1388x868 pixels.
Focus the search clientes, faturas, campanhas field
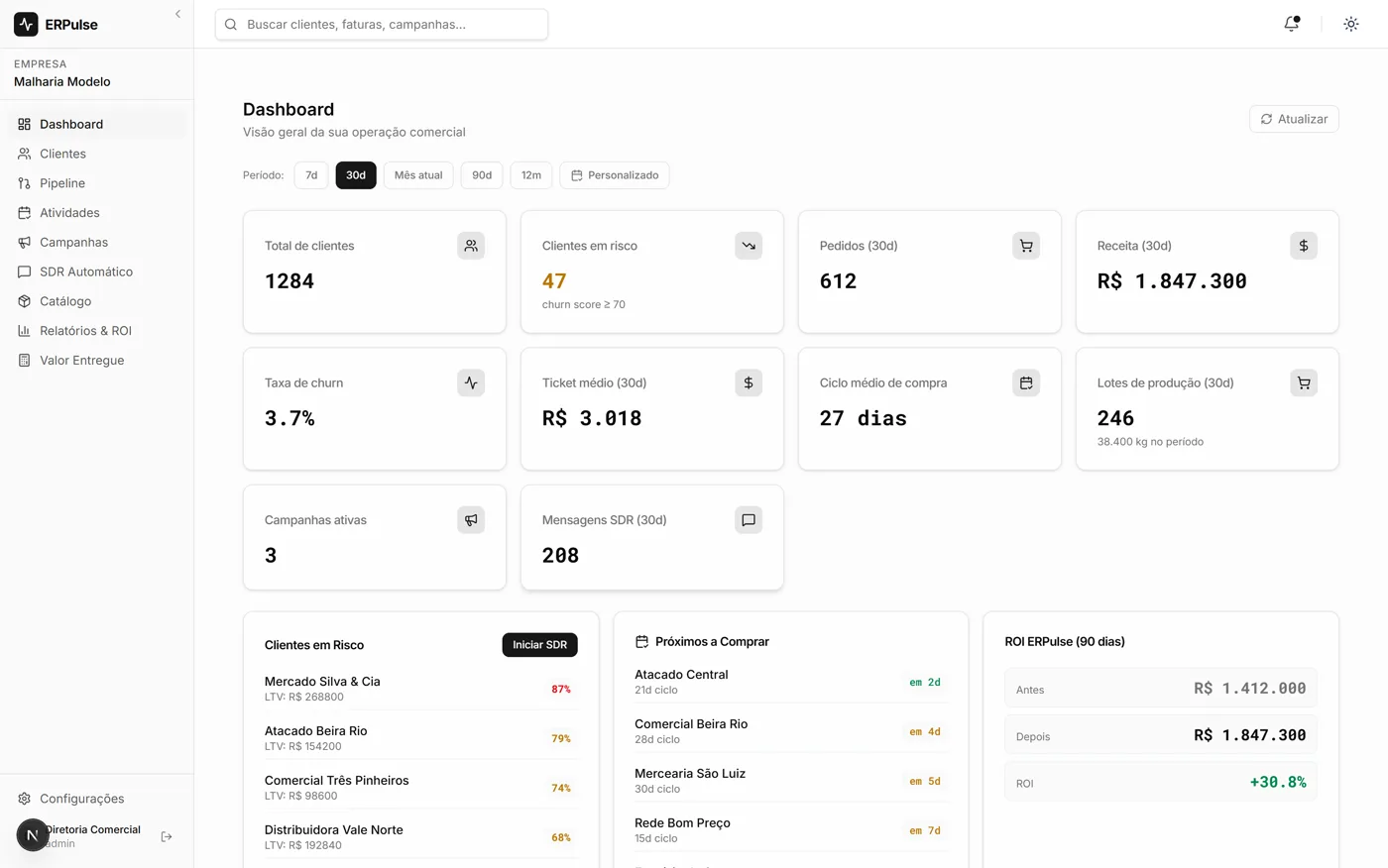[x=382, y=24]
